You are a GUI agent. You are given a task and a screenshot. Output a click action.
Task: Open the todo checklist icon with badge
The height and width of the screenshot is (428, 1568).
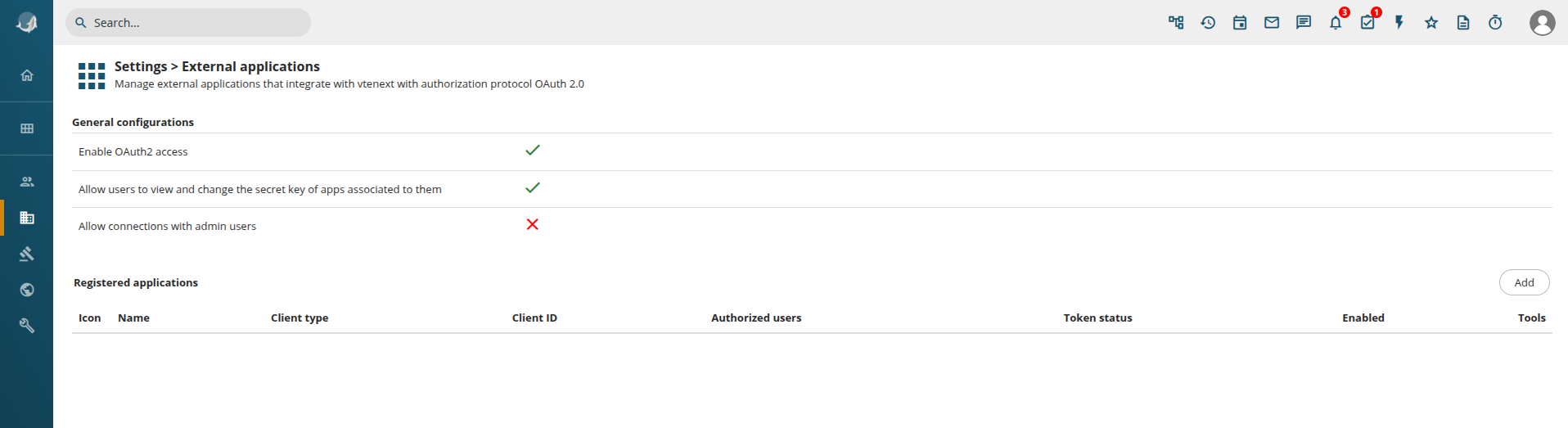tap(1368, 22)
